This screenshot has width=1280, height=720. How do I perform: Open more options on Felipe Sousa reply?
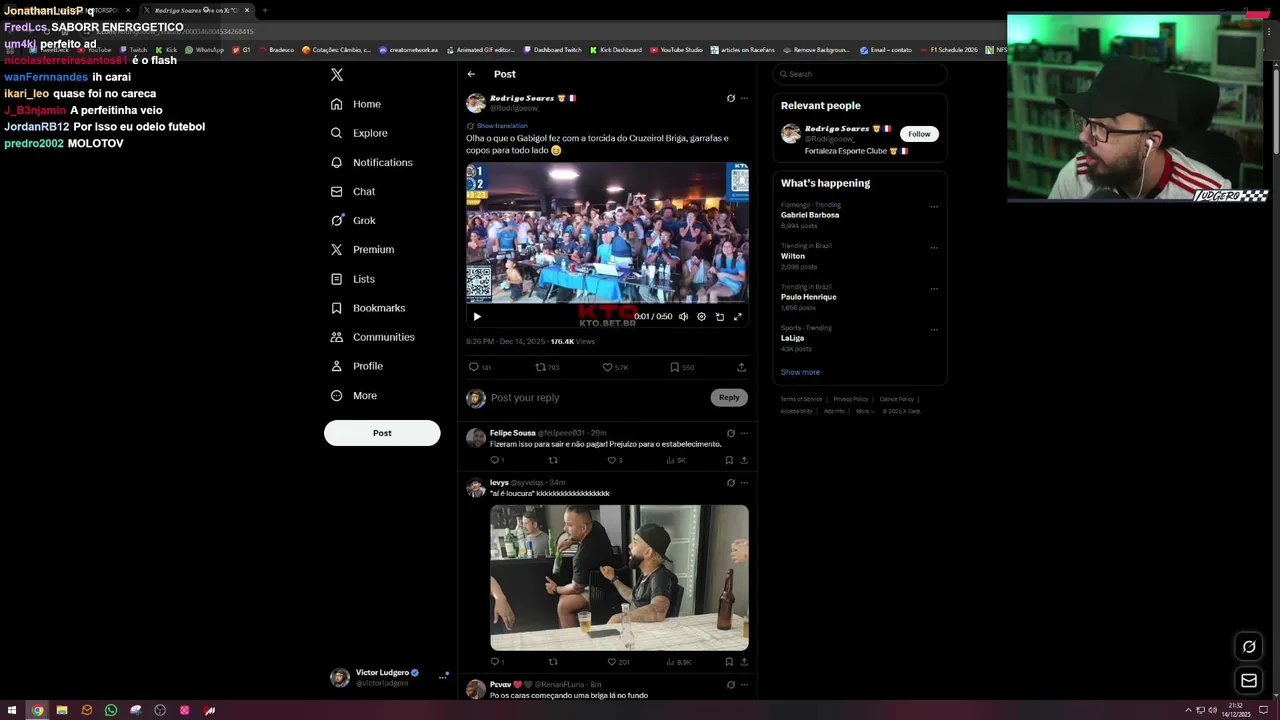tap(744, 433)
